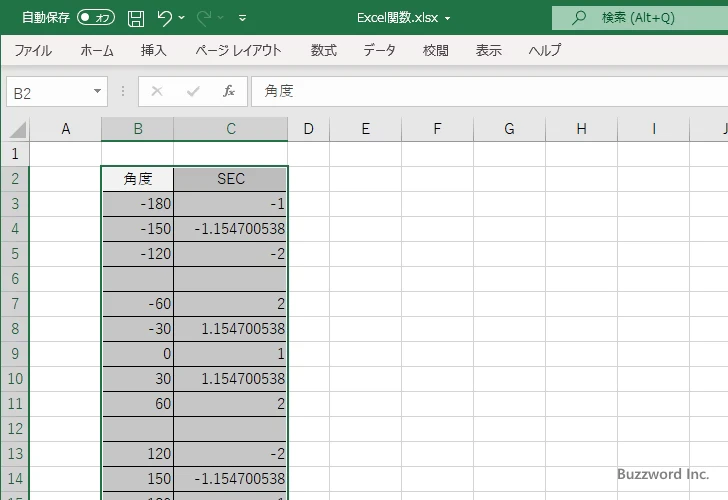
Task: Select column B header
Action: coord(137,129)
